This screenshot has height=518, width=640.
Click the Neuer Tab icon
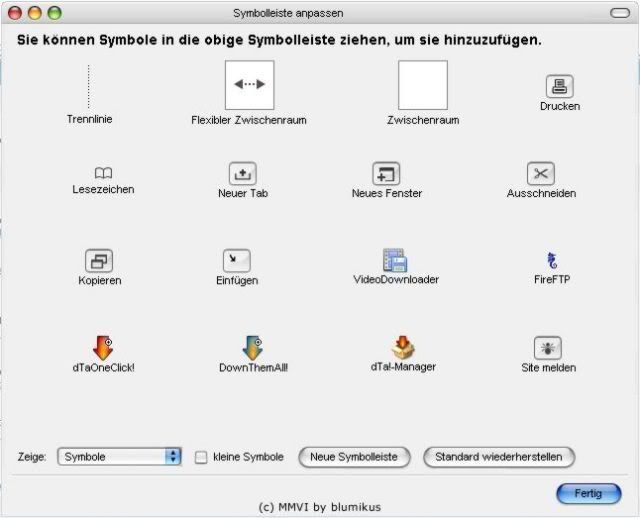click(x=243, y=173)
